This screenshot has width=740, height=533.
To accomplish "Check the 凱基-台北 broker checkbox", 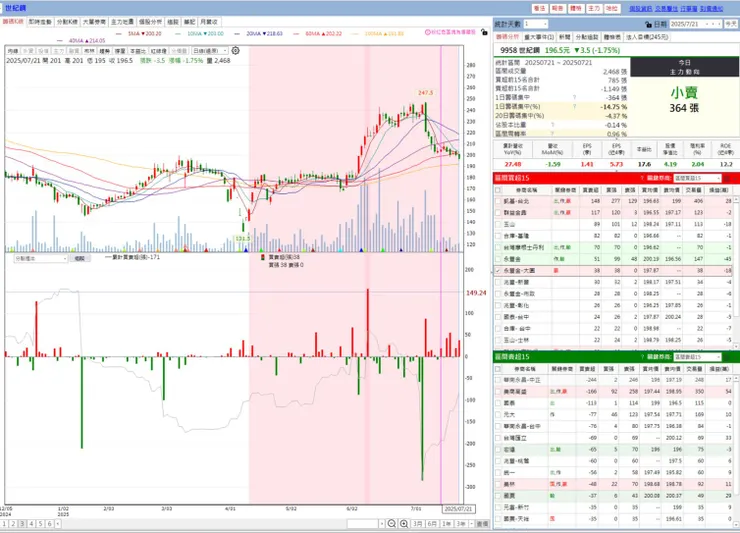I will [x=497, y=201].
